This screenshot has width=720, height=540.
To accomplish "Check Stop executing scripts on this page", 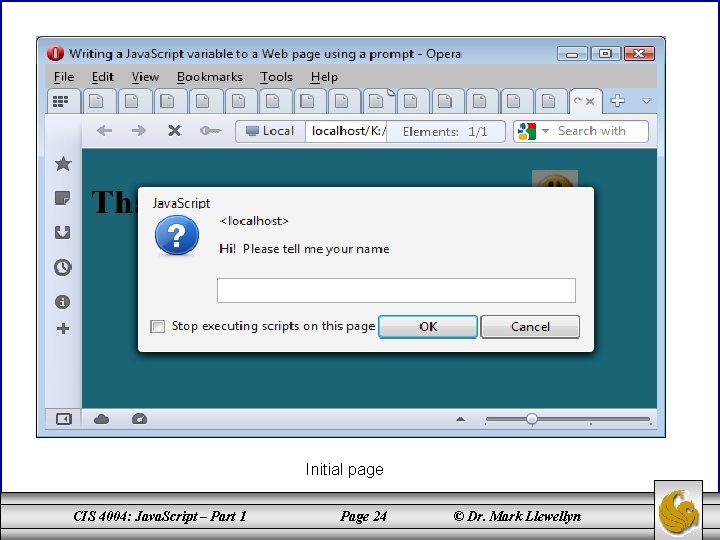I will coord(158,326).
